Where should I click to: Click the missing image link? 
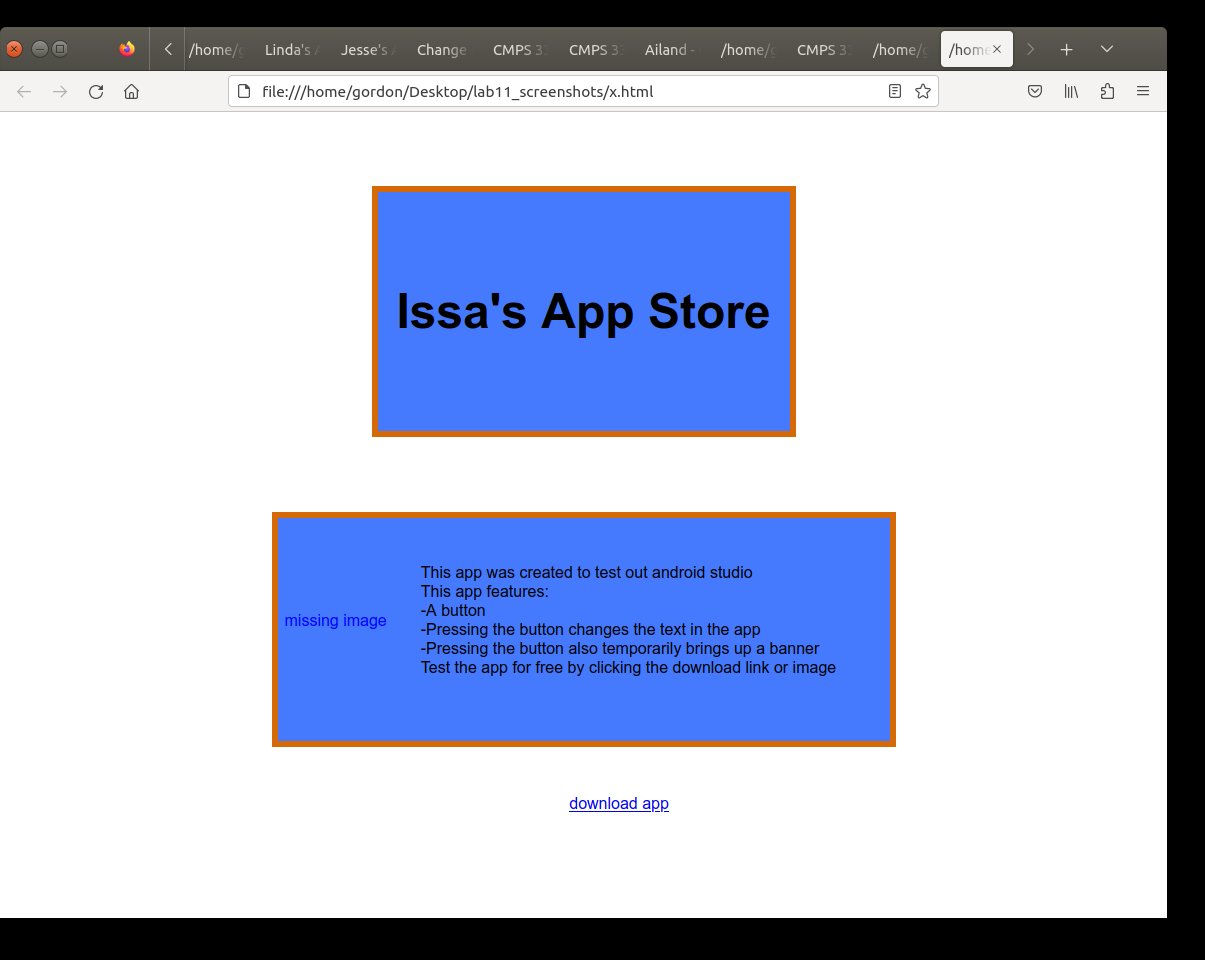pos(335,621)
